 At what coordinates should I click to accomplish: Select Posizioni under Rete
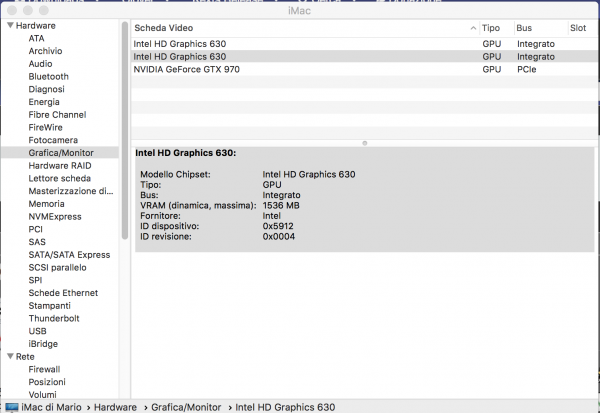[x=47, y=382]
